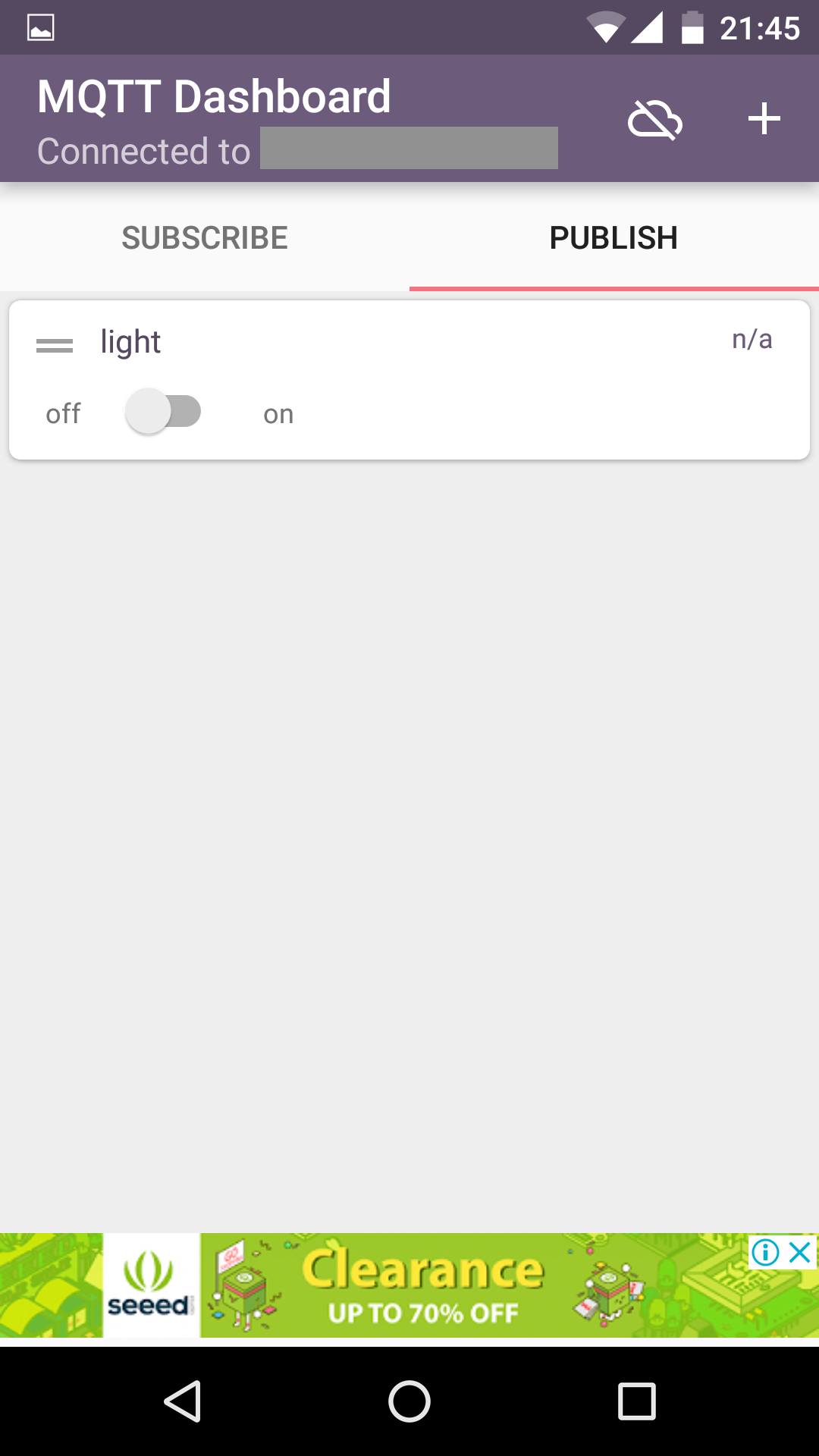Tap the plus icon to add item
This screenshot has height=1456, width=819.
point(764,119)
